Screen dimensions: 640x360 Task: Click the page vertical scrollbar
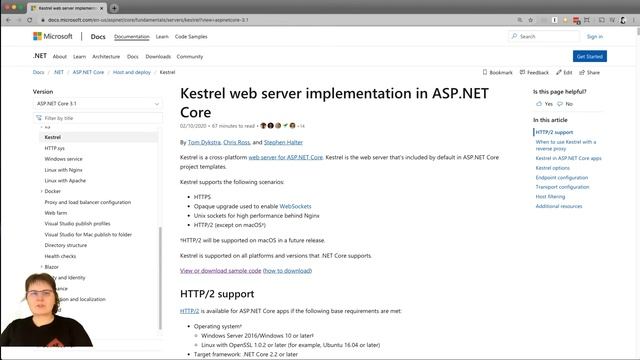(x=638, y=32)
